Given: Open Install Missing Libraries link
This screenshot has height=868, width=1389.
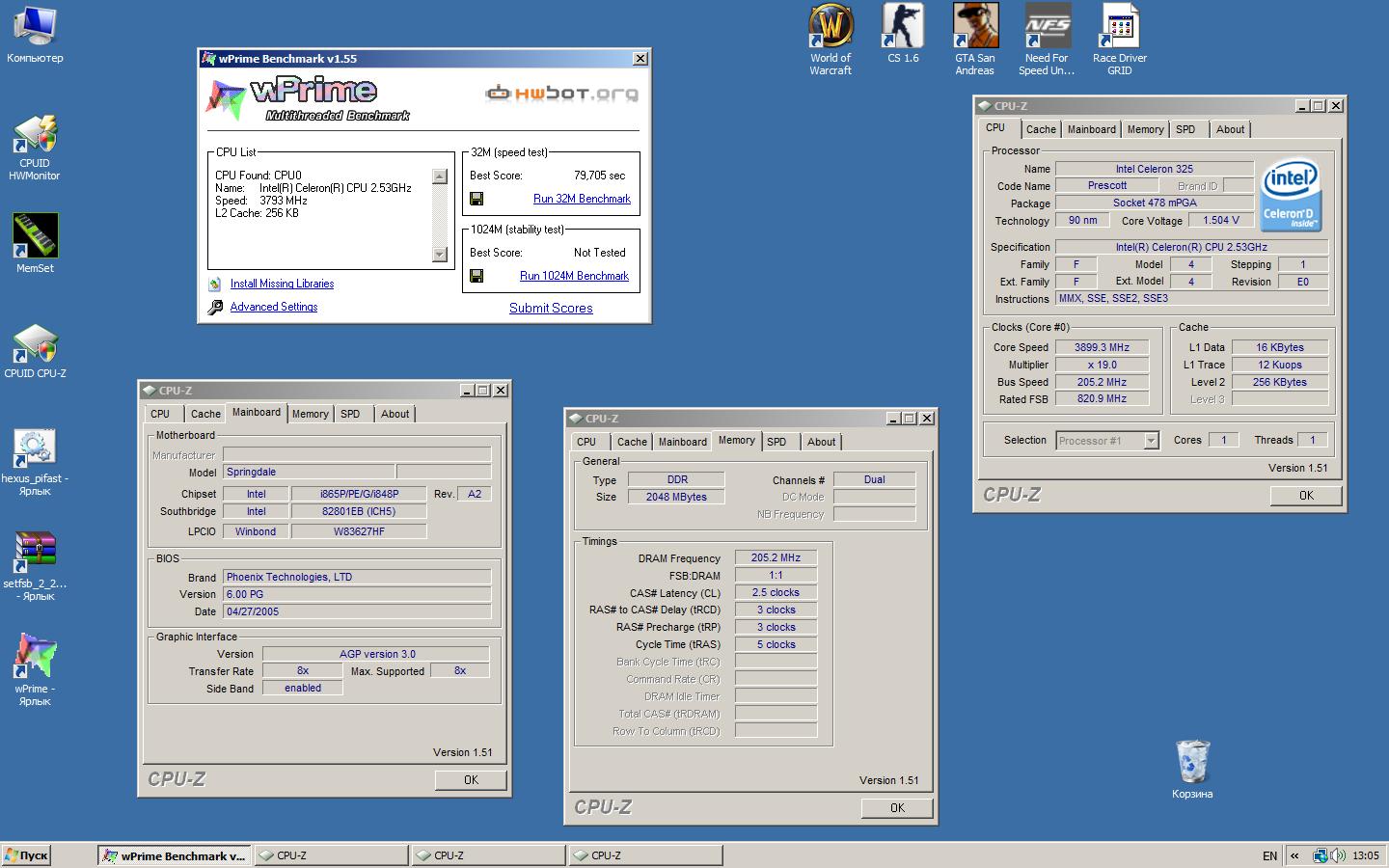Looking at the screenshot, I should click(x=282, y=284).
